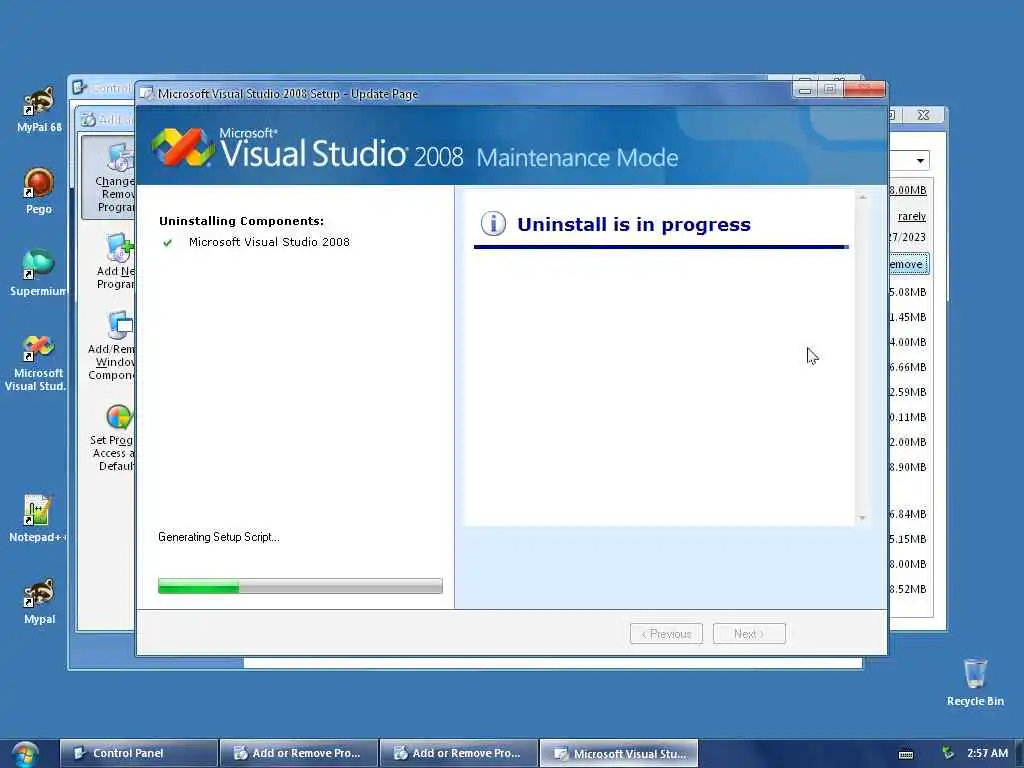Minimize the Visual Studio 2008 Setup window

(805, 89)
